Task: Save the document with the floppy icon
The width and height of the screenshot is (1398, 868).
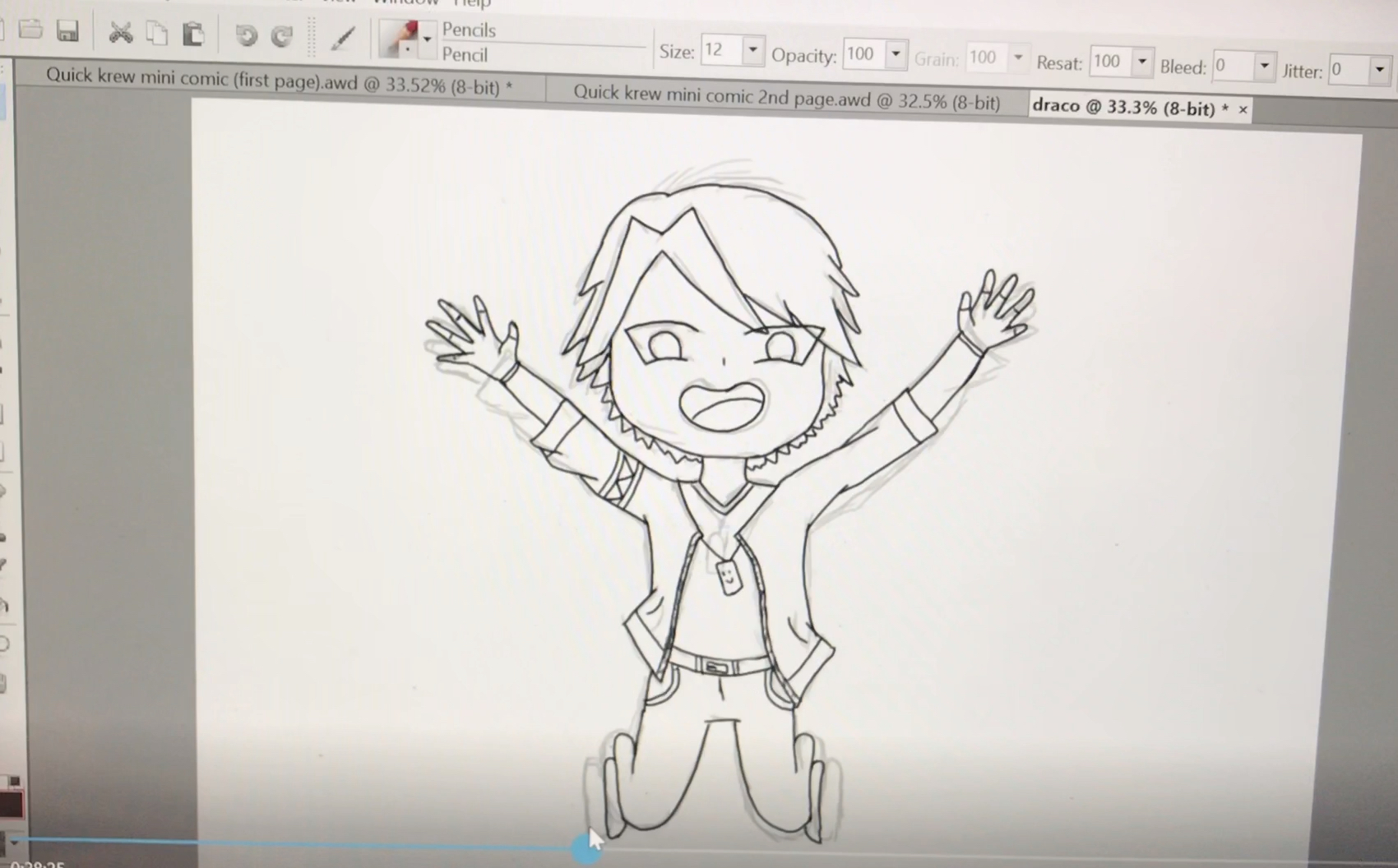Action: coord(67,31)
